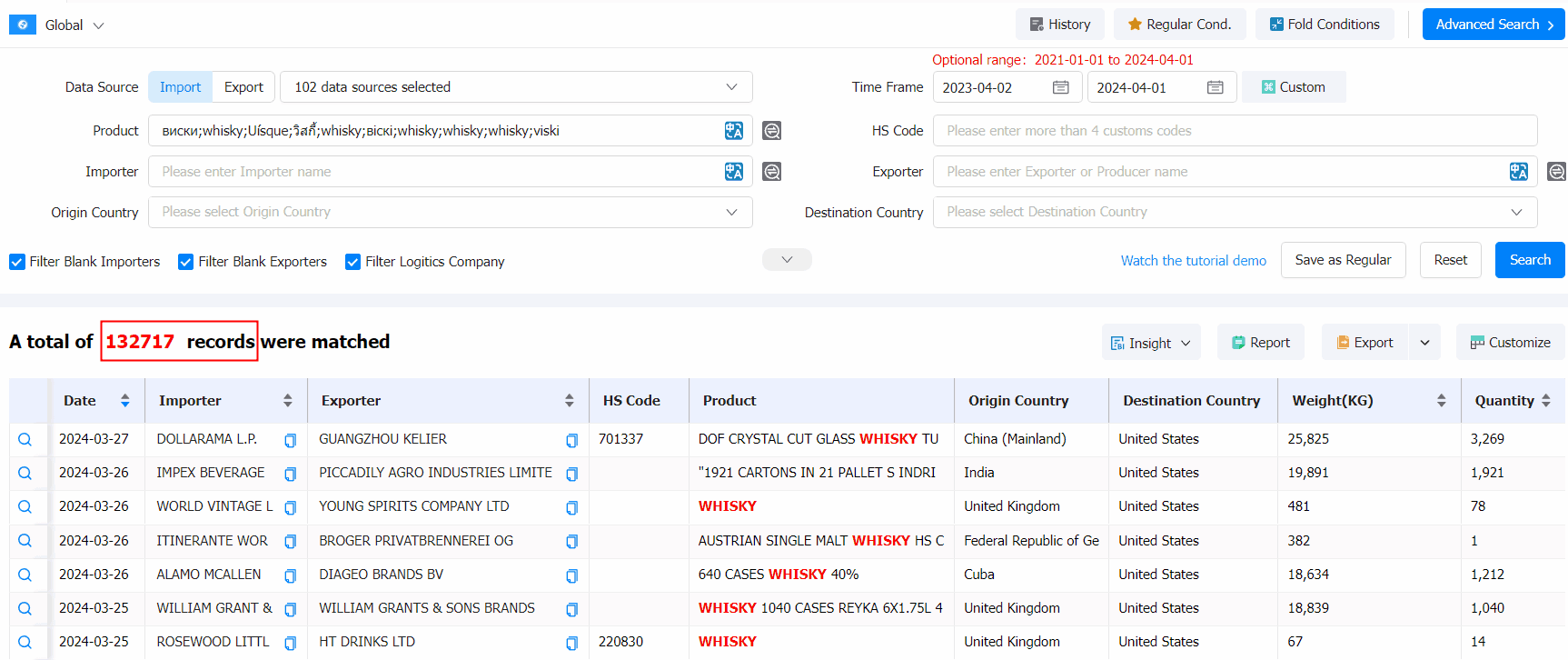Click the blue Search button
1568x660 pixels.
click(1529, 260)
